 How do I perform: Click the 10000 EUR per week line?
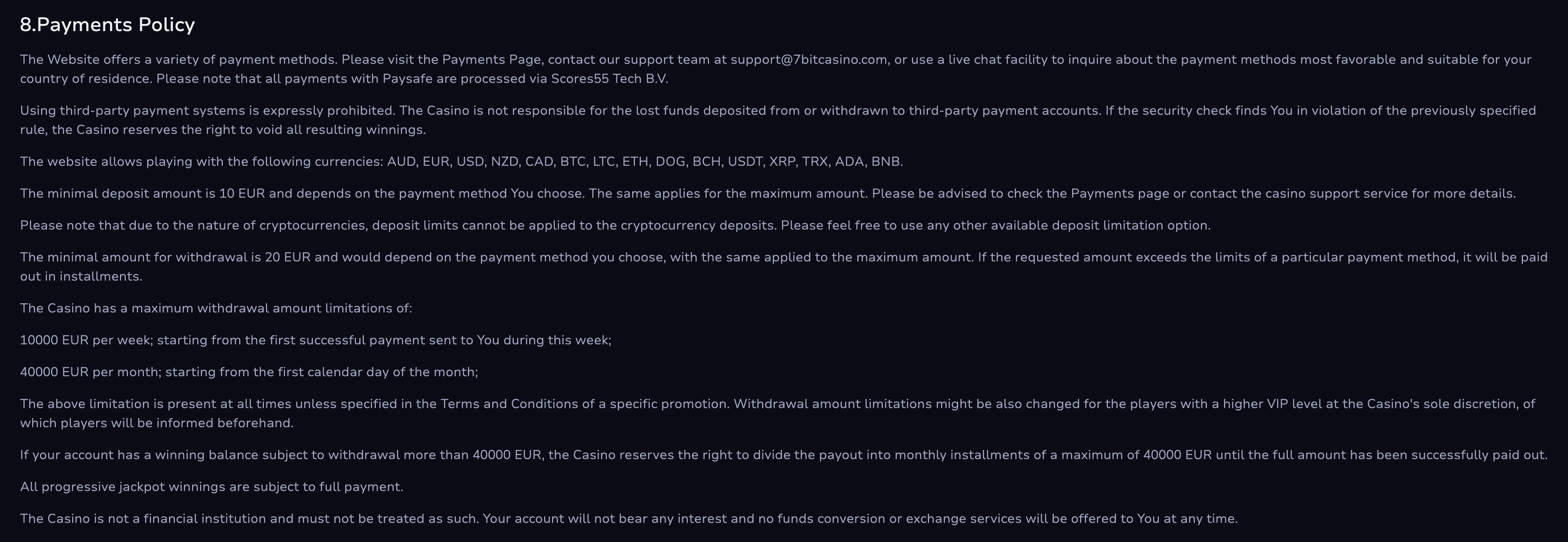click(x=315, y=340)
